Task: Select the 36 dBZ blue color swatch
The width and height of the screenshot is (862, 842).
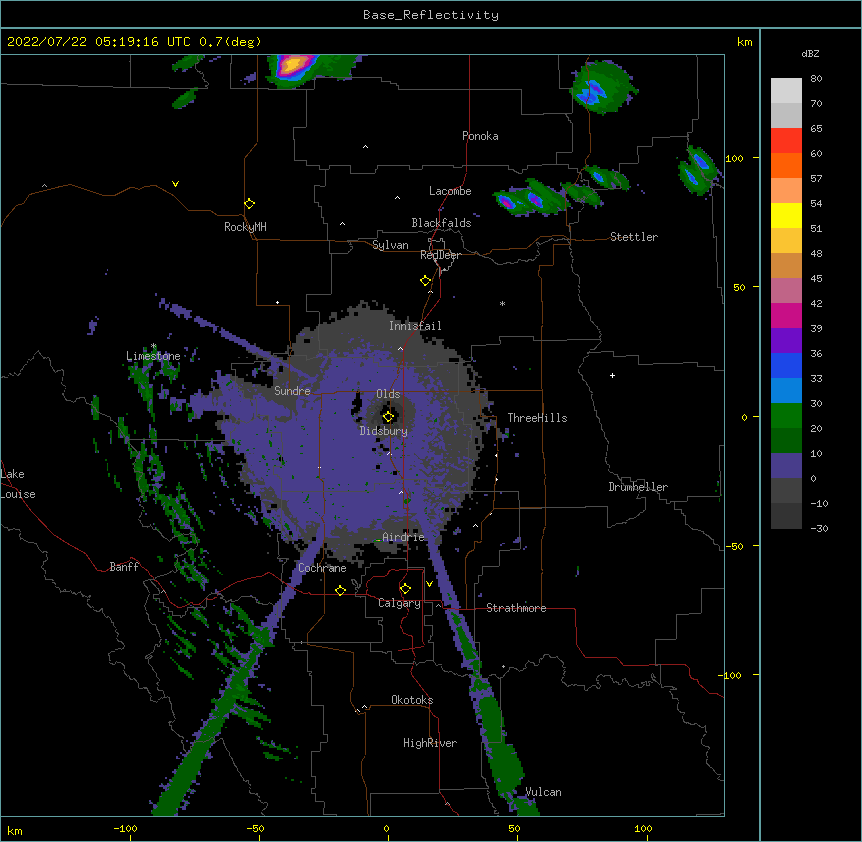Action: pyautogui.click(x=786, y=365)
